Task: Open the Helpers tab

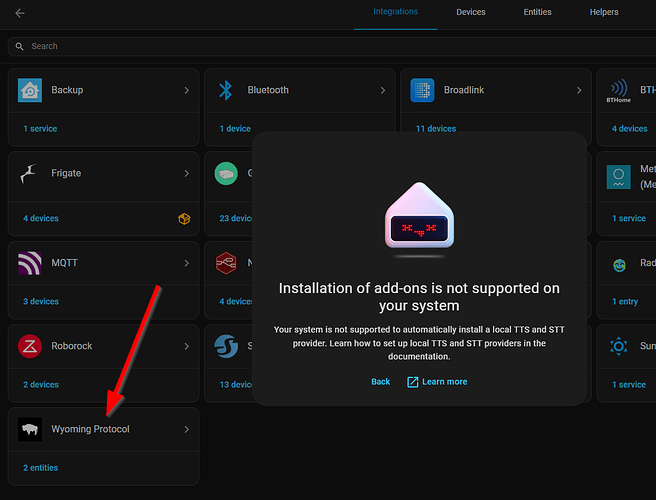Action: [x=604, y=13]
